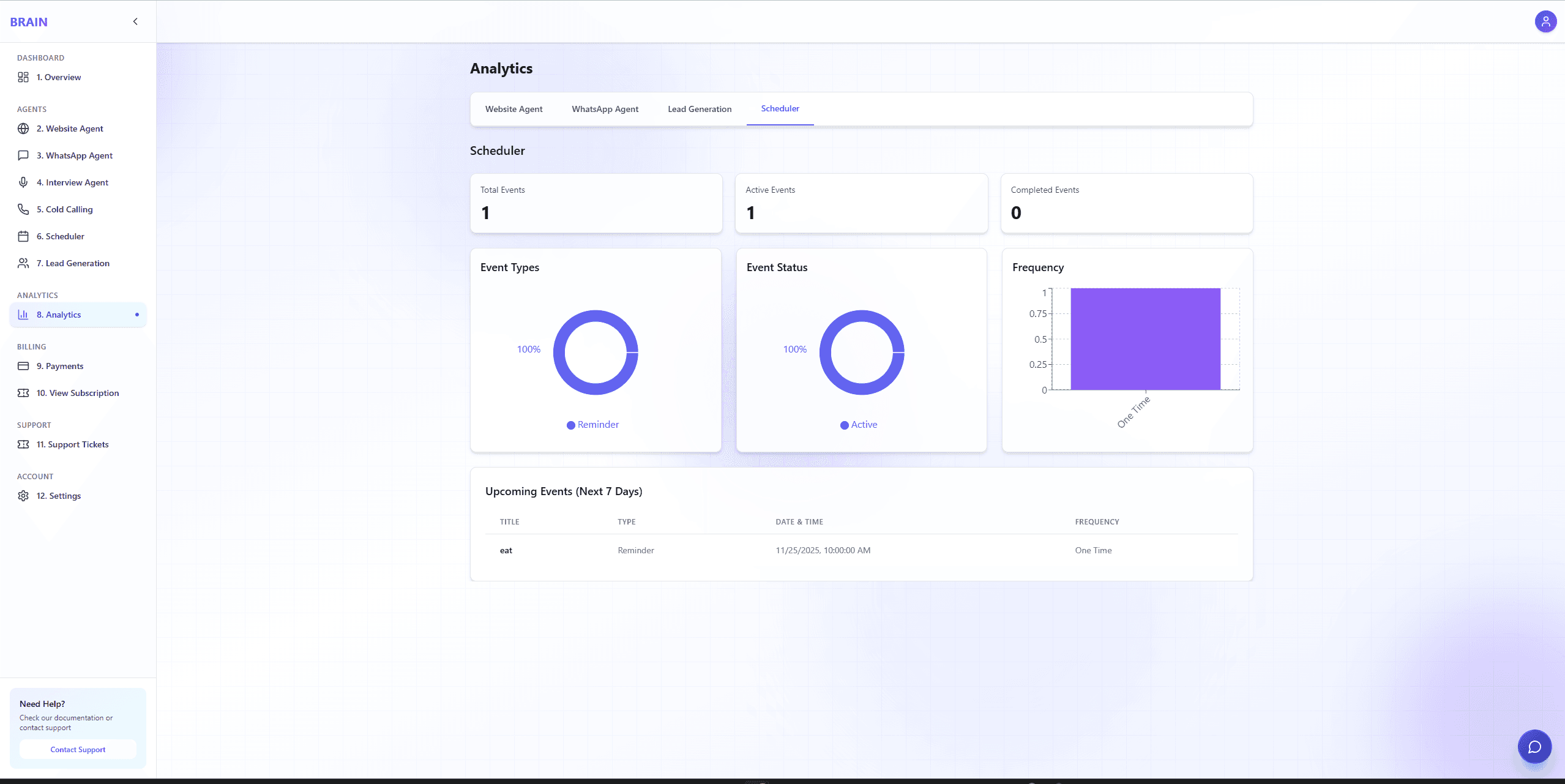Click the Lead Generation people icon

coord(23,263)
